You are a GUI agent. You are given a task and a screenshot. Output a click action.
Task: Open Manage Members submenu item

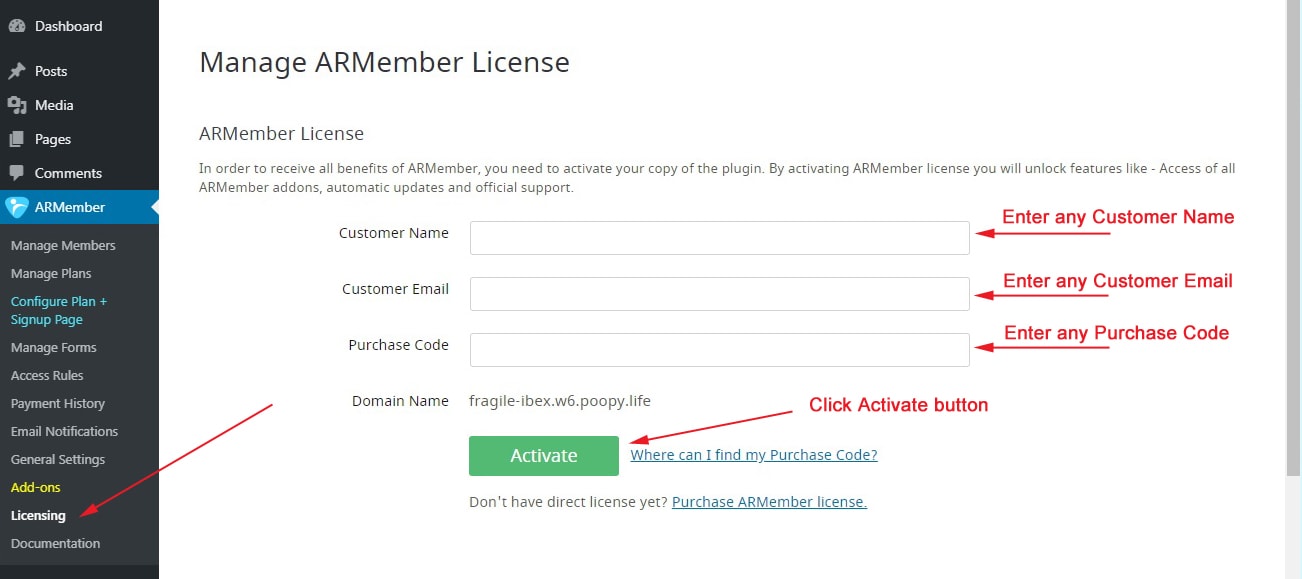[63, 245]
